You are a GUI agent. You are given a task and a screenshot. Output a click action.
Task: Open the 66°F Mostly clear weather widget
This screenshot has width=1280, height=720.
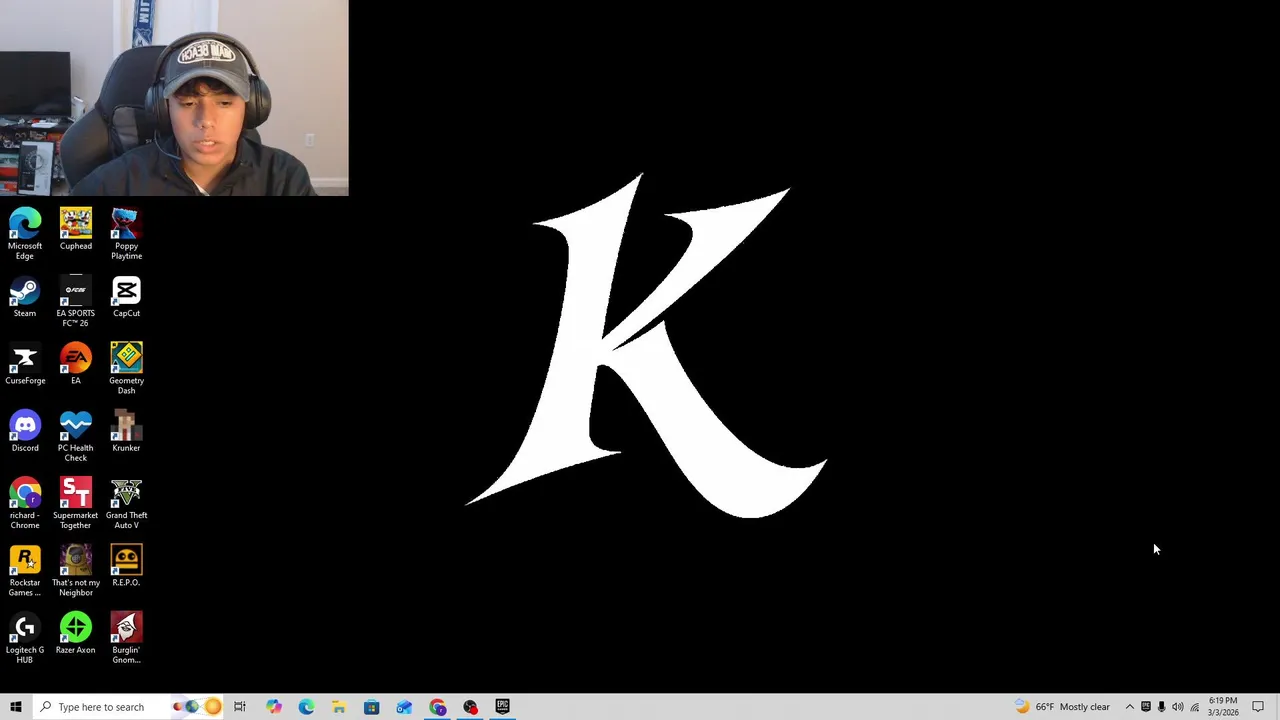(x=1062, y=707)
